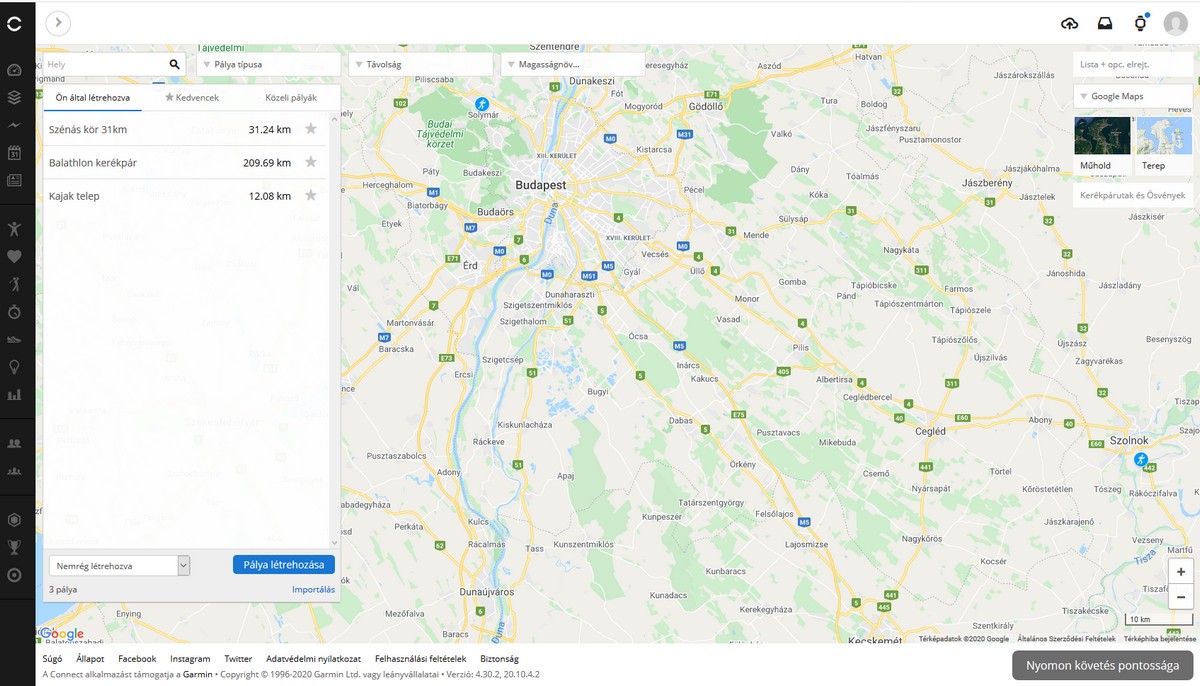
Task: Open the Twitter footer link
Action: click(238, 659)
